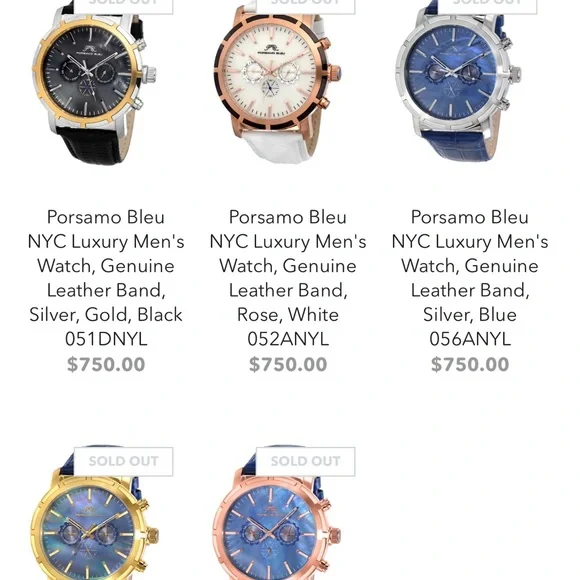This screenshot has width=580, height=580.
Task: Open the black-dial 051DNYL watch image
Action: pos(94,82)
